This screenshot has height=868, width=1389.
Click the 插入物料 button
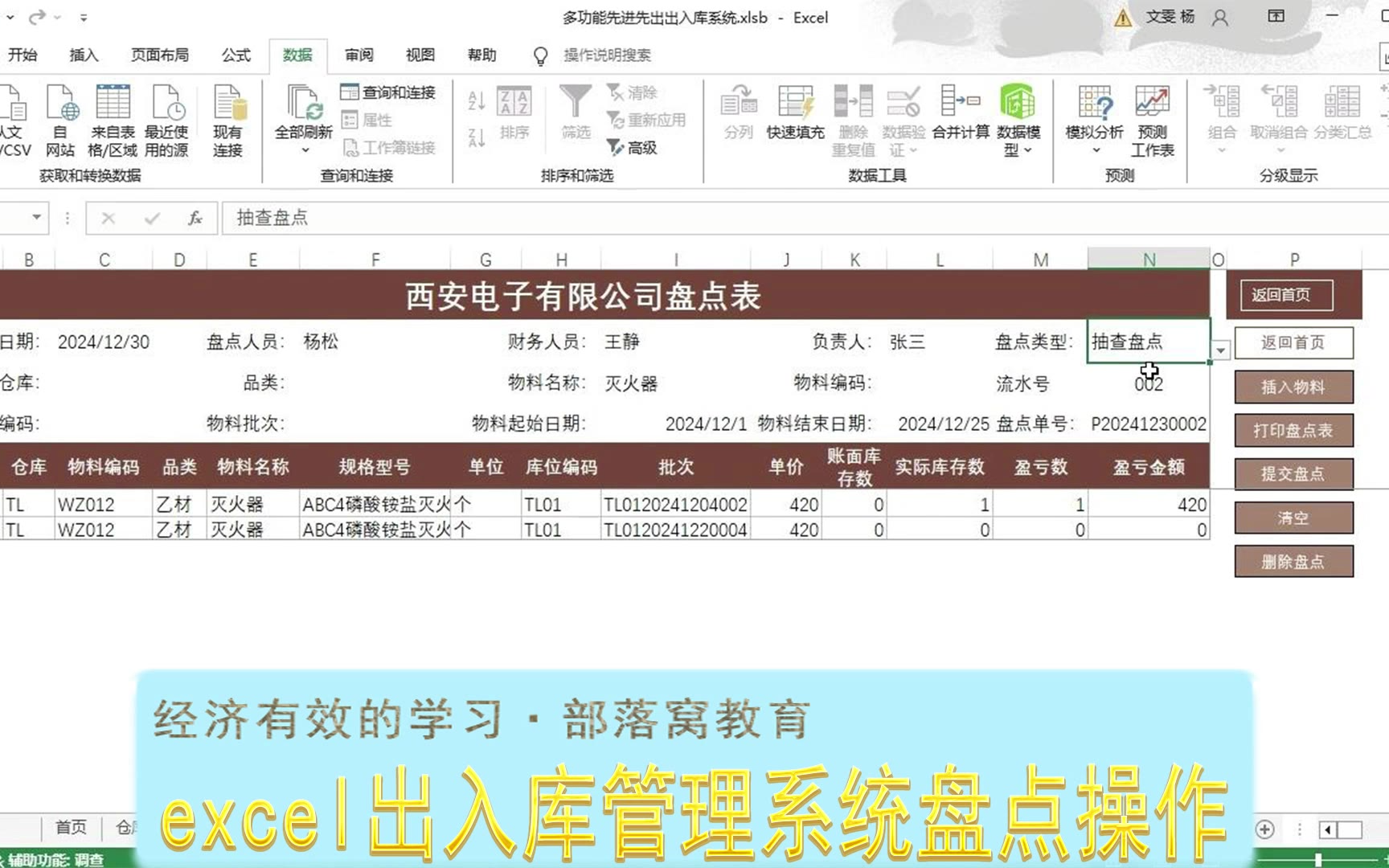[x=1293, y=387]
